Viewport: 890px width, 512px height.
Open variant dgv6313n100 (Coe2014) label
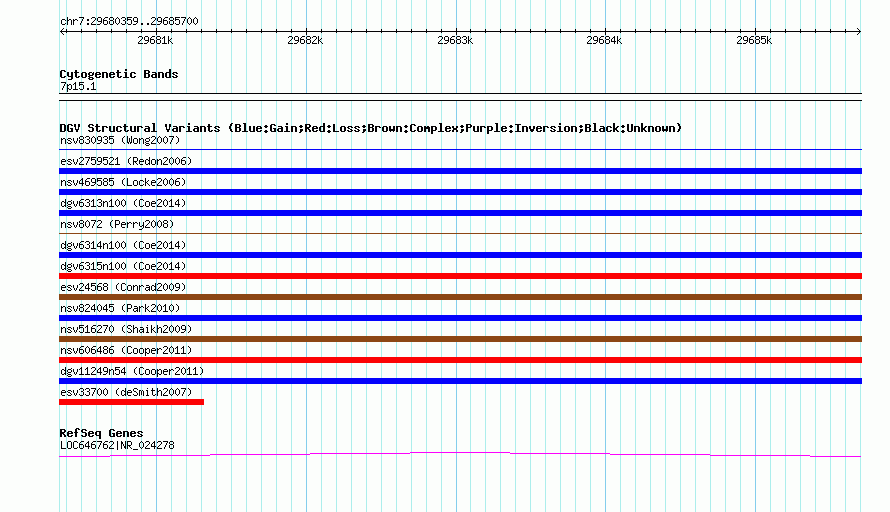(x=123, y=203)
